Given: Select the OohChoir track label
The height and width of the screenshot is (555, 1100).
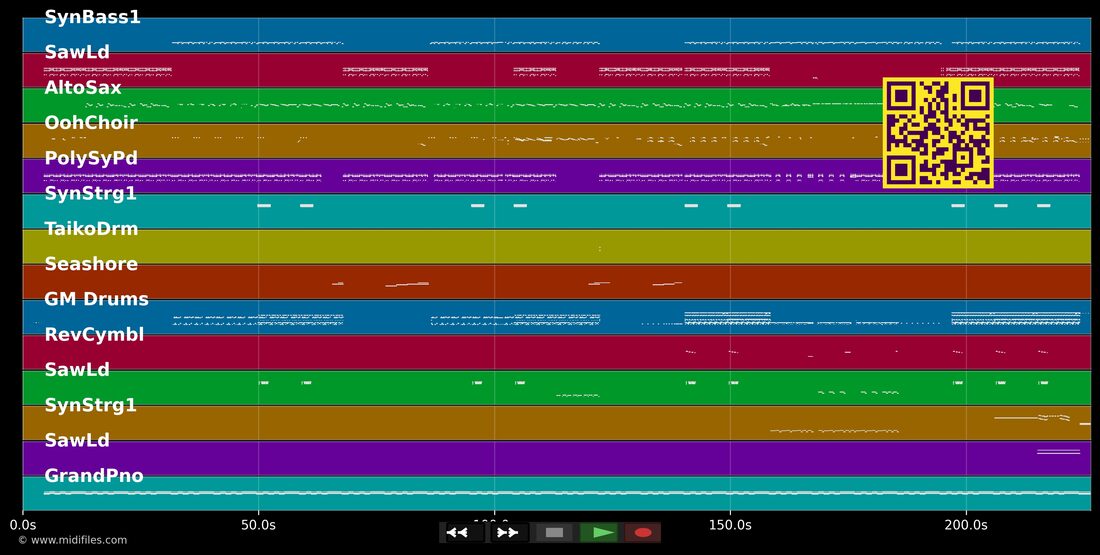Looking at the screenshot, I should (90, 123).
